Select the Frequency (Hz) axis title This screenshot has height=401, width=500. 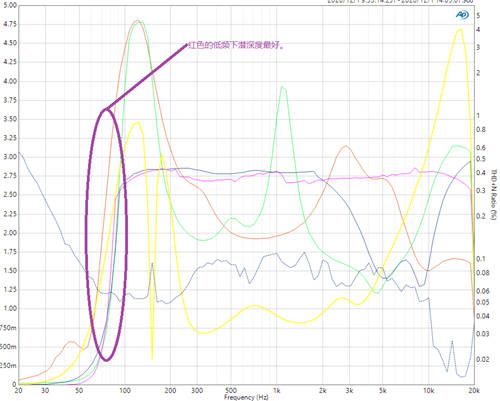tap(246, 397)
